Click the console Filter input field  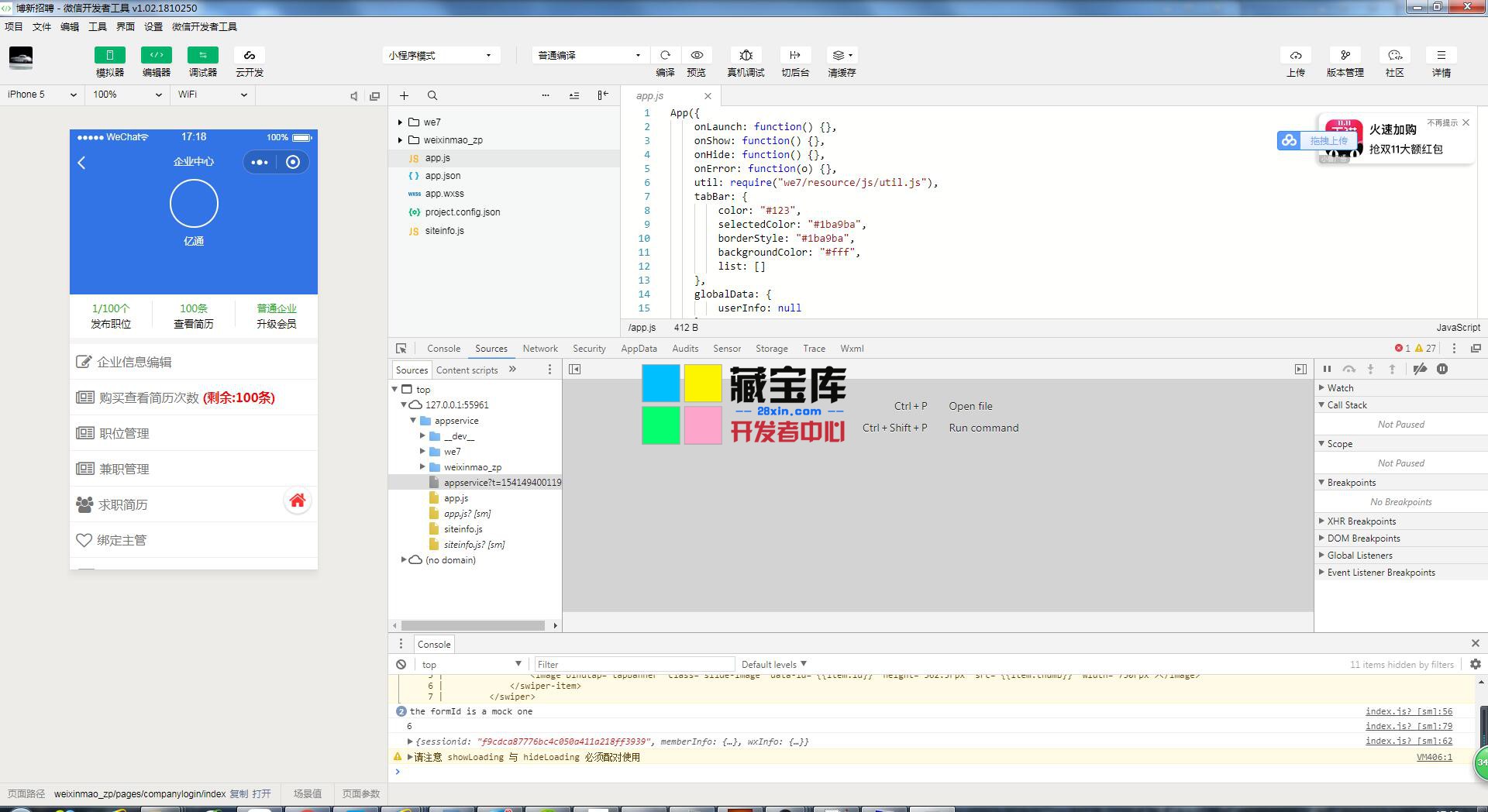[x=634, y=665]
